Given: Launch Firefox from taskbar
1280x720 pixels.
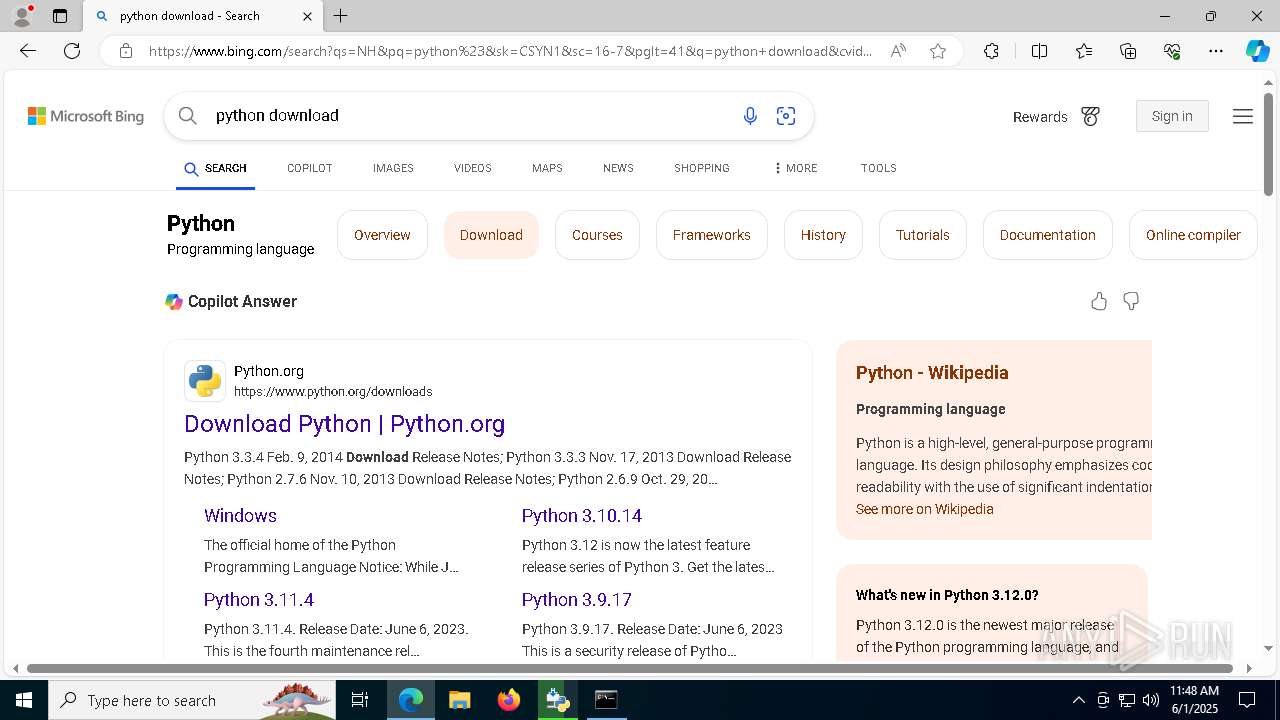Looking at the screenshot, I should point(509,700).
